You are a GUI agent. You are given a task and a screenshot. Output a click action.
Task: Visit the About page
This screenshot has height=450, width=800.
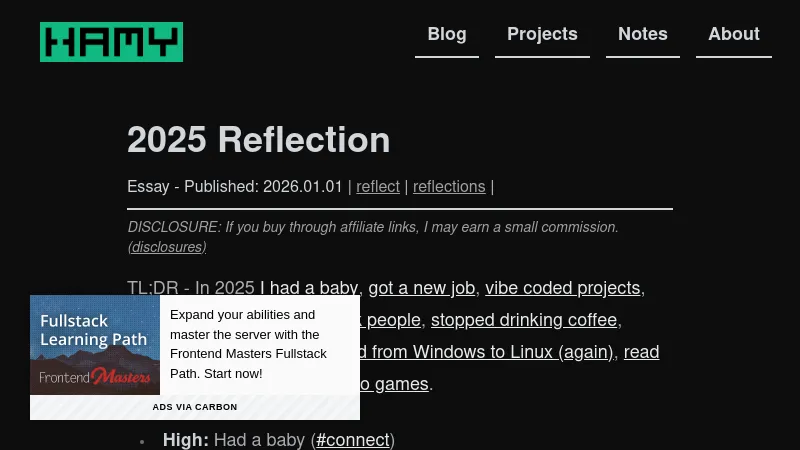(x=734, y=35)
